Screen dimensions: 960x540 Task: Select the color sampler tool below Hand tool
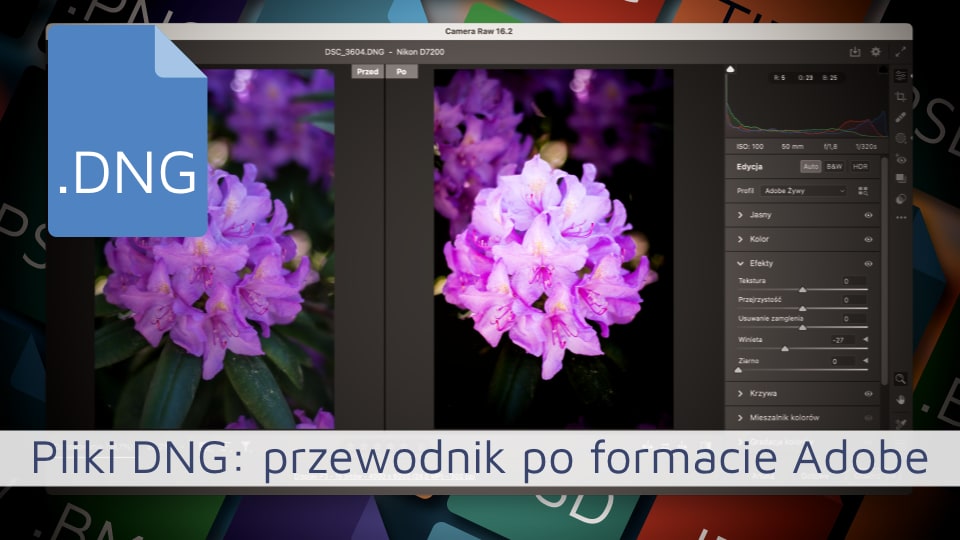(901, 423)
